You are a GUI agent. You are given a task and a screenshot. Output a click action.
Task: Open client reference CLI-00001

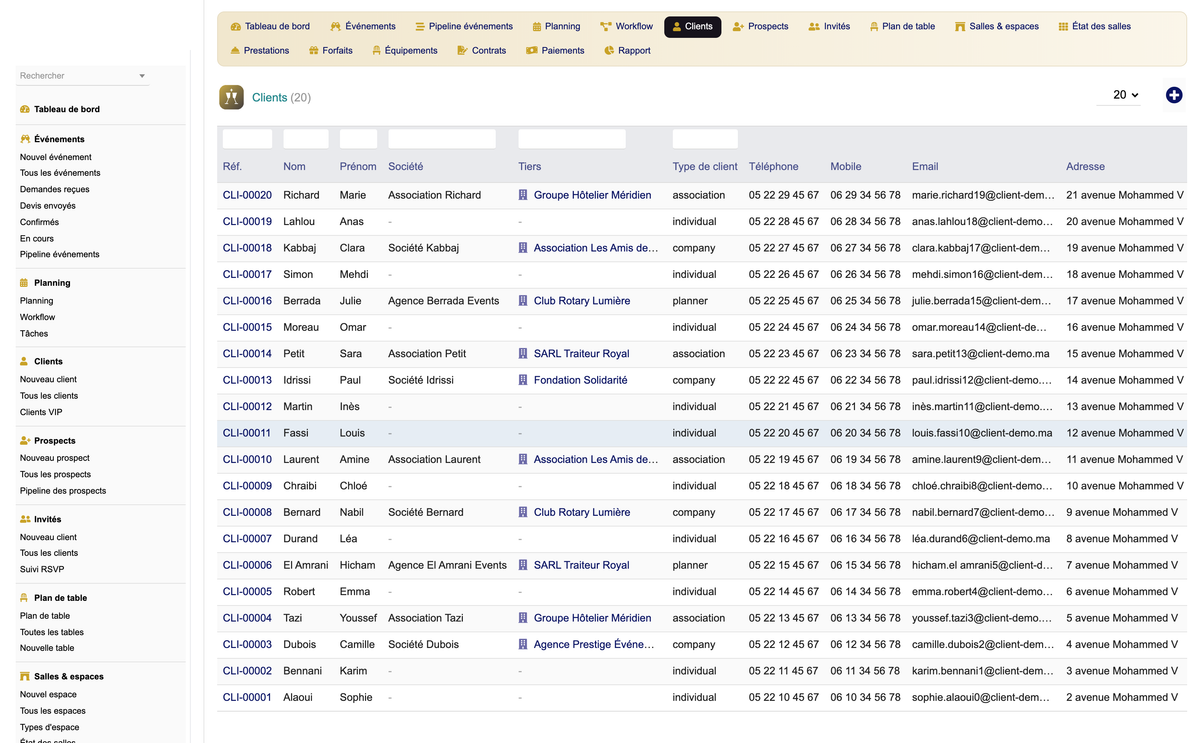click(247, 697)
